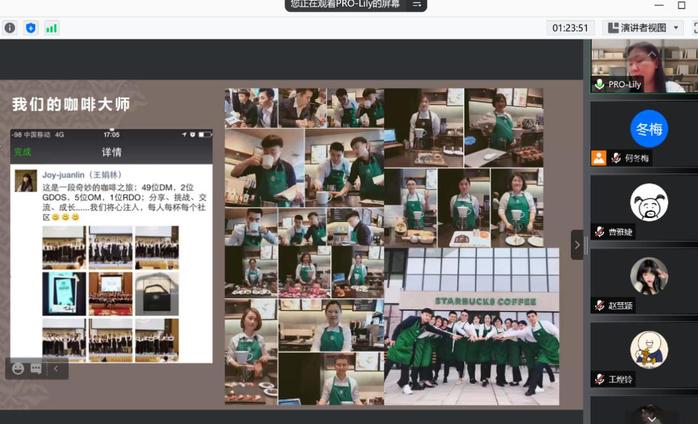Click 曹雅婕's muted microphone icon
The width and height of the screenshot is (698, 424).
600,232
